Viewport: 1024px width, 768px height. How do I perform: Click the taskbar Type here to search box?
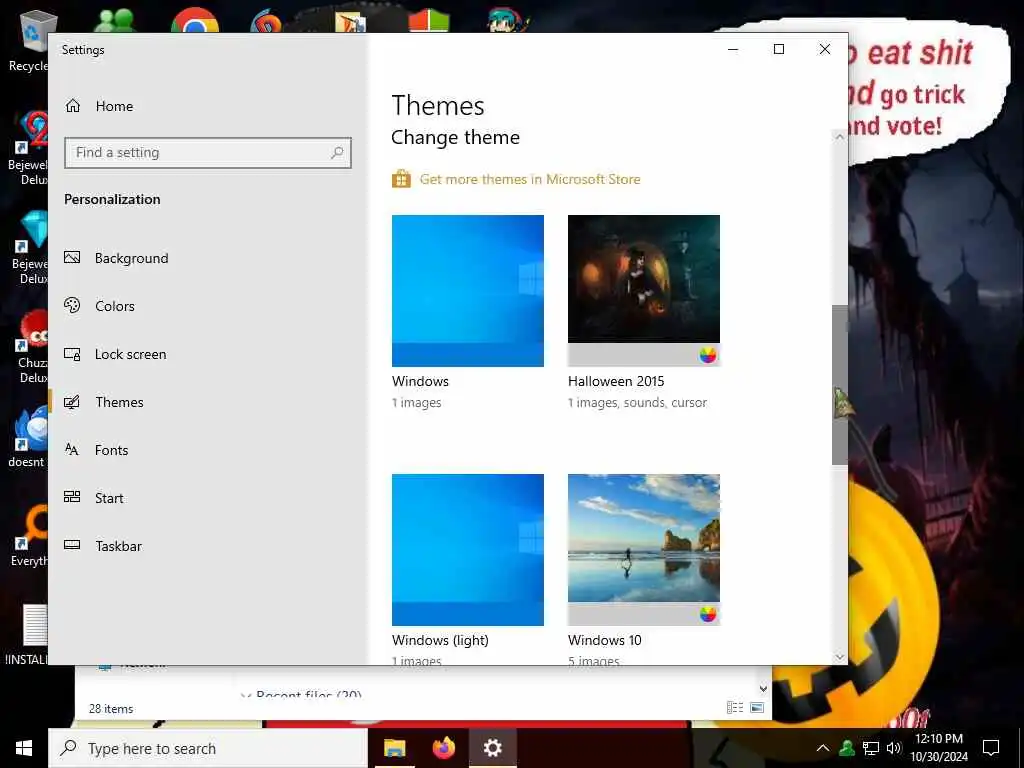pyautogui.click(x=208, y=748)
